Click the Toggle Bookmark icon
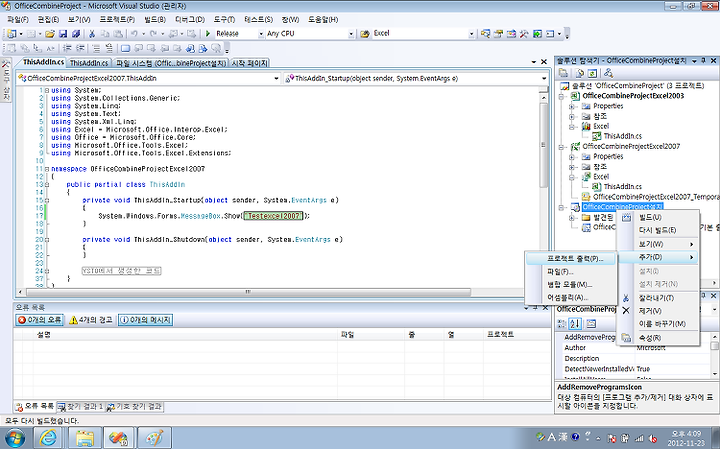Screen dimensions: 720x449 (125, 48)
